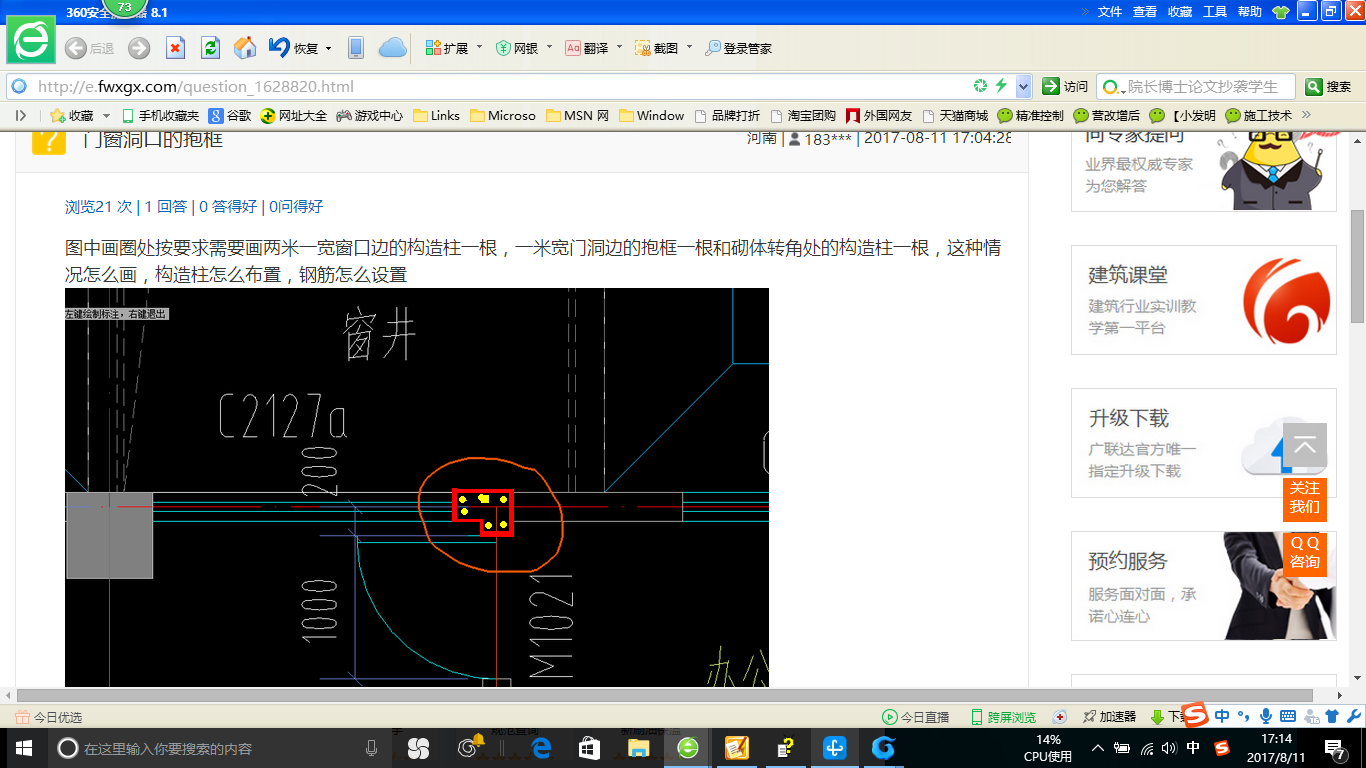This screenshot has width=1366, height=768.
Task: Click the vertical page scrollbar thumb
Action: coord(1357,265)
